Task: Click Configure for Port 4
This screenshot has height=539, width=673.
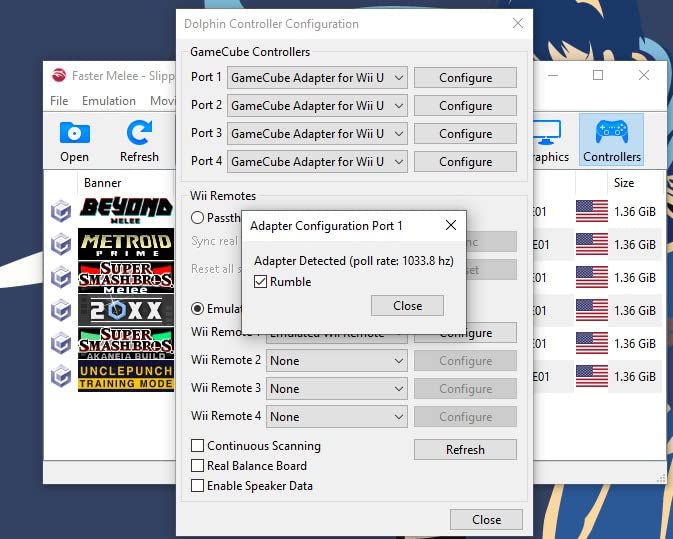Action: (465, 162)
